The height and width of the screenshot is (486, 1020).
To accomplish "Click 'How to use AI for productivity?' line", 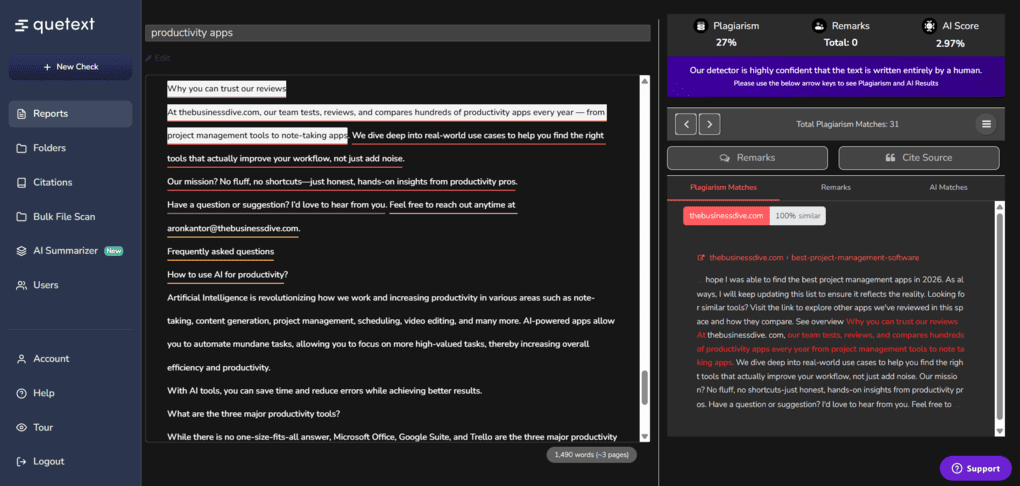I will 228,275.
